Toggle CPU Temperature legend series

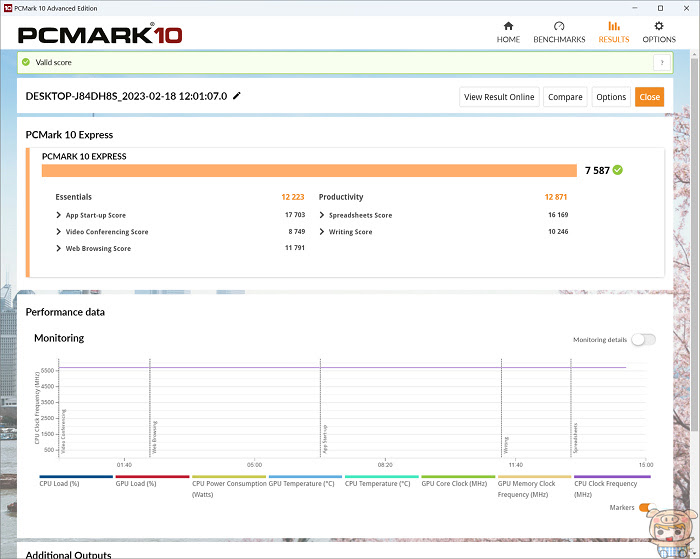[381, 481]
